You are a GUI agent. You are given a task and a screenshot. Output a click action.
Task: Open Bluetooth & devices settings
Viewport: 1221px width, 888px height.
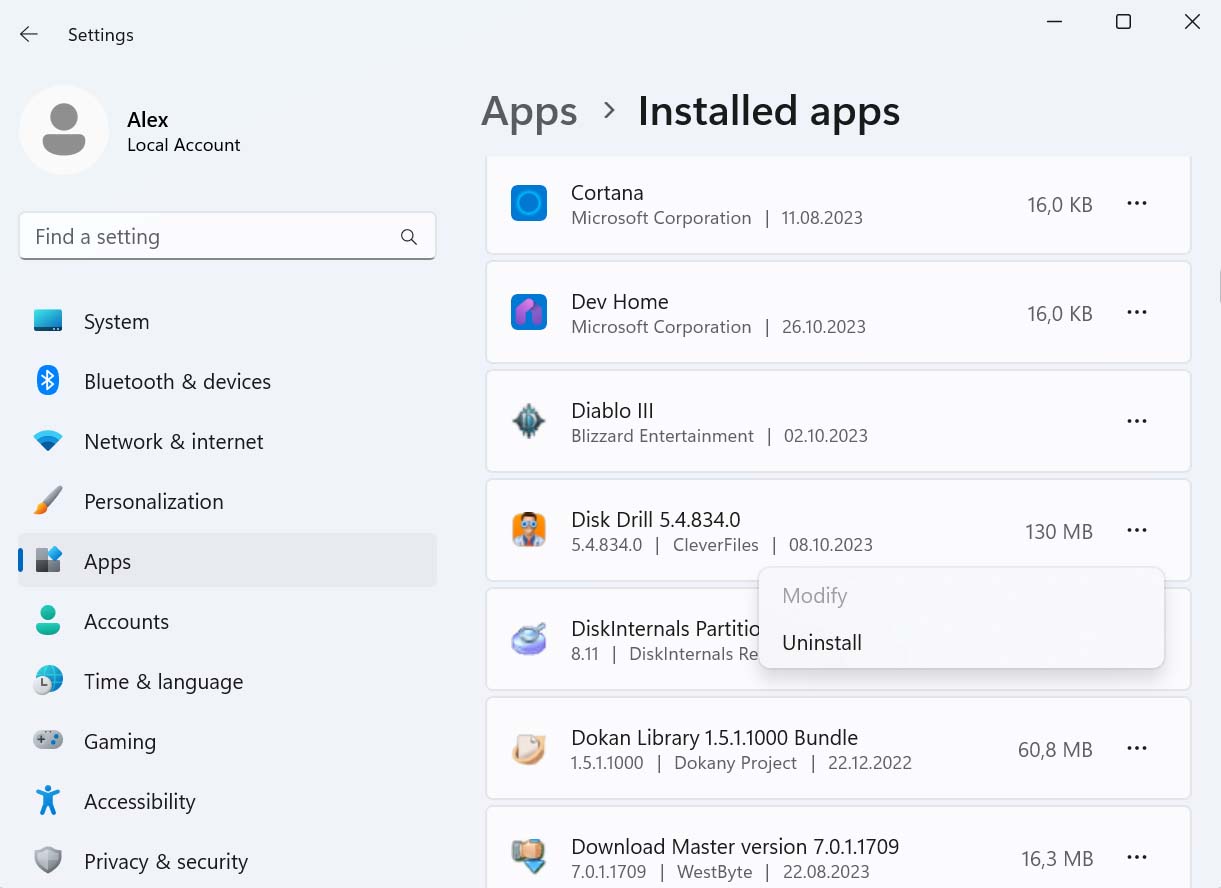[x=228, y=381]
